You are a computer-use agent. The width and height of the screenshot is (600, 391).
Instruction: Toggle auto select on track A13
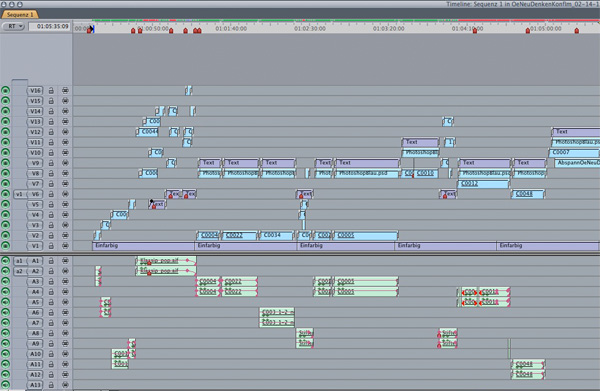click(x=65, y=385)
